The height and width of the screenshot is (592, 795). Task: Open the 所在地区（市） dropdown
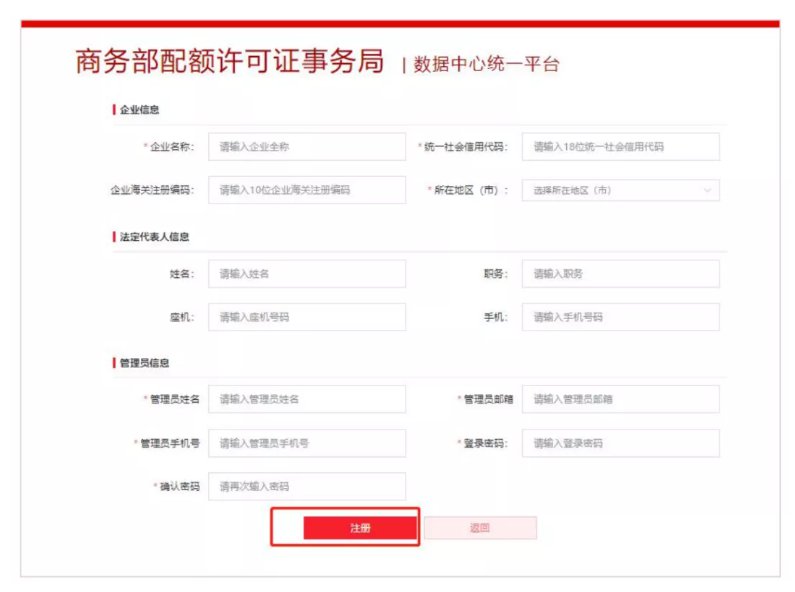coord(620,190)
